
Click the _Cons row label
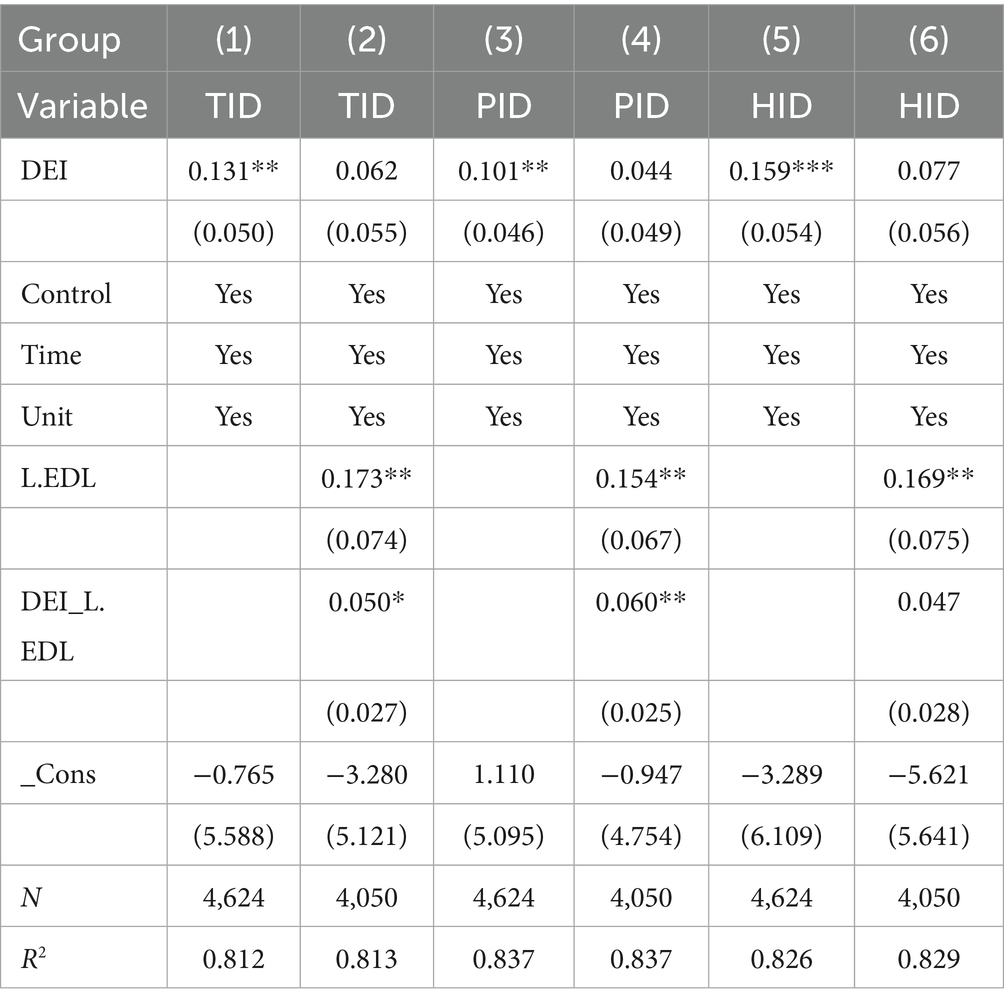(x=59, y=773)
